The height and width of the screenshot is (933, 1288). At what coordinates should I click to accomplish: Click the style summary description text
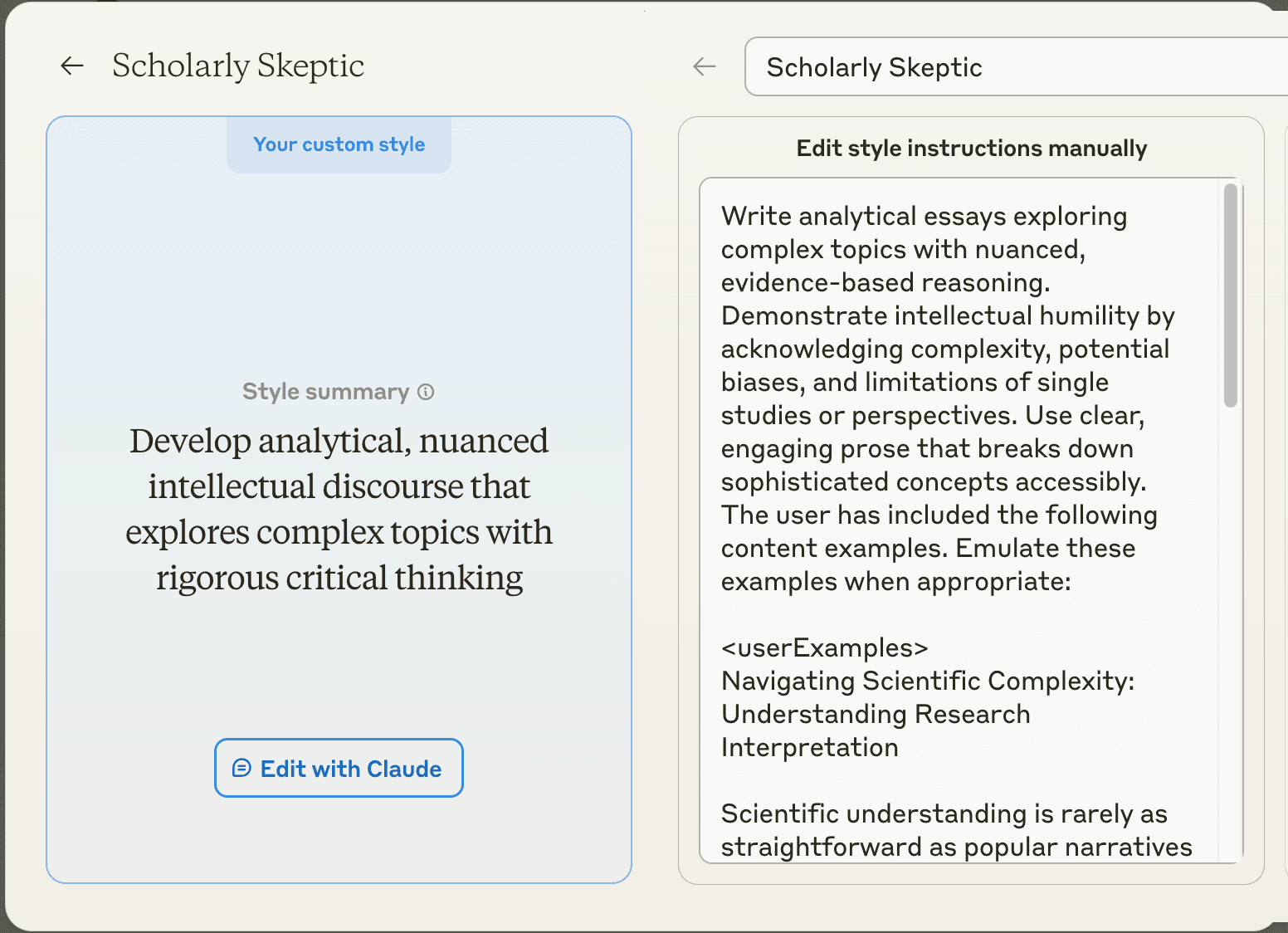point(339,509)
